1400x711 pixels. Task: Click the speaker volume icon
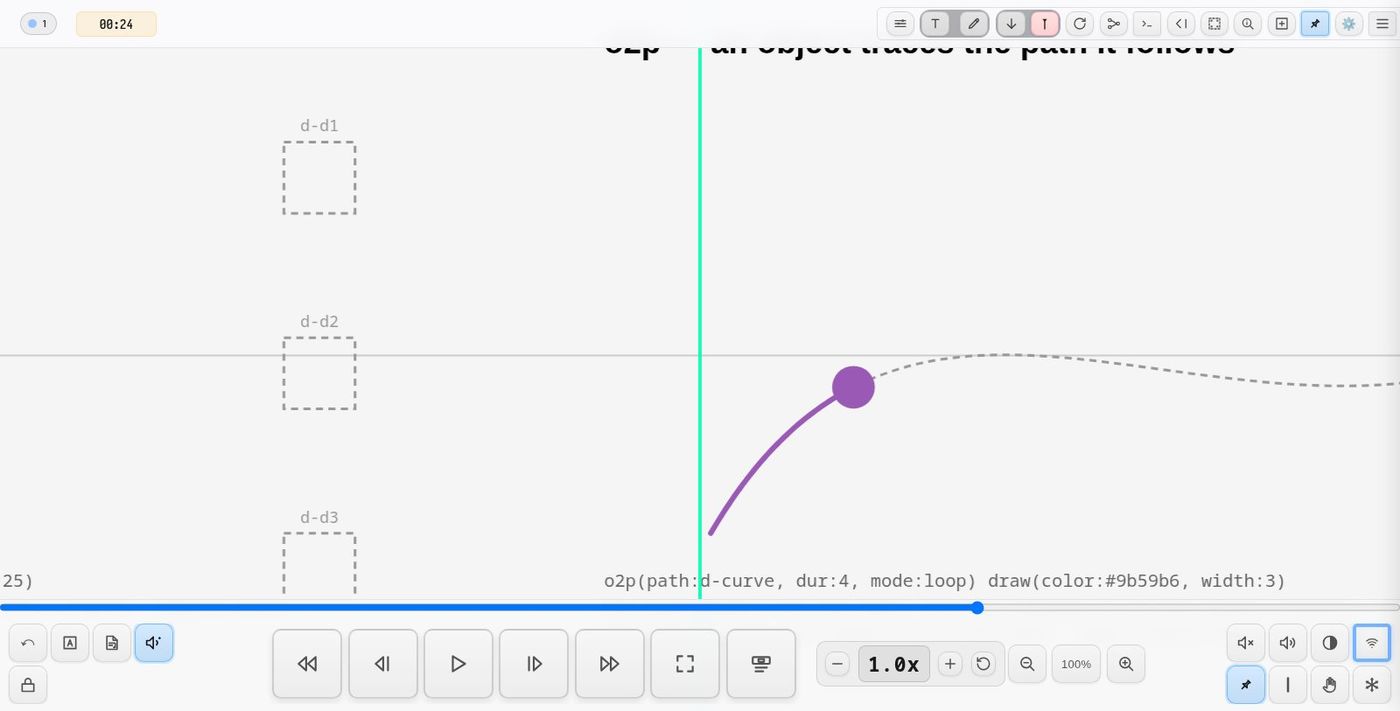[1288, 643]
